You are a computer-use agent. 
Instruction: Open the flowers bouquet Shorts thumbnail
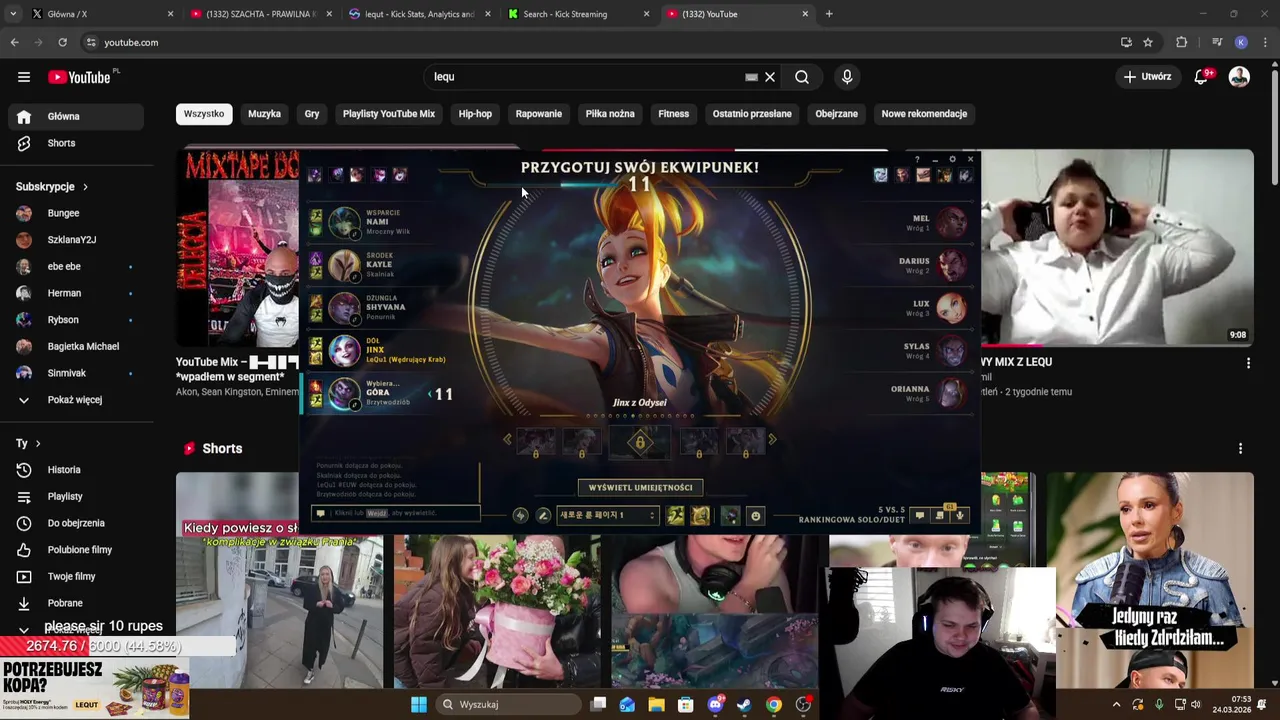point(497,611)
